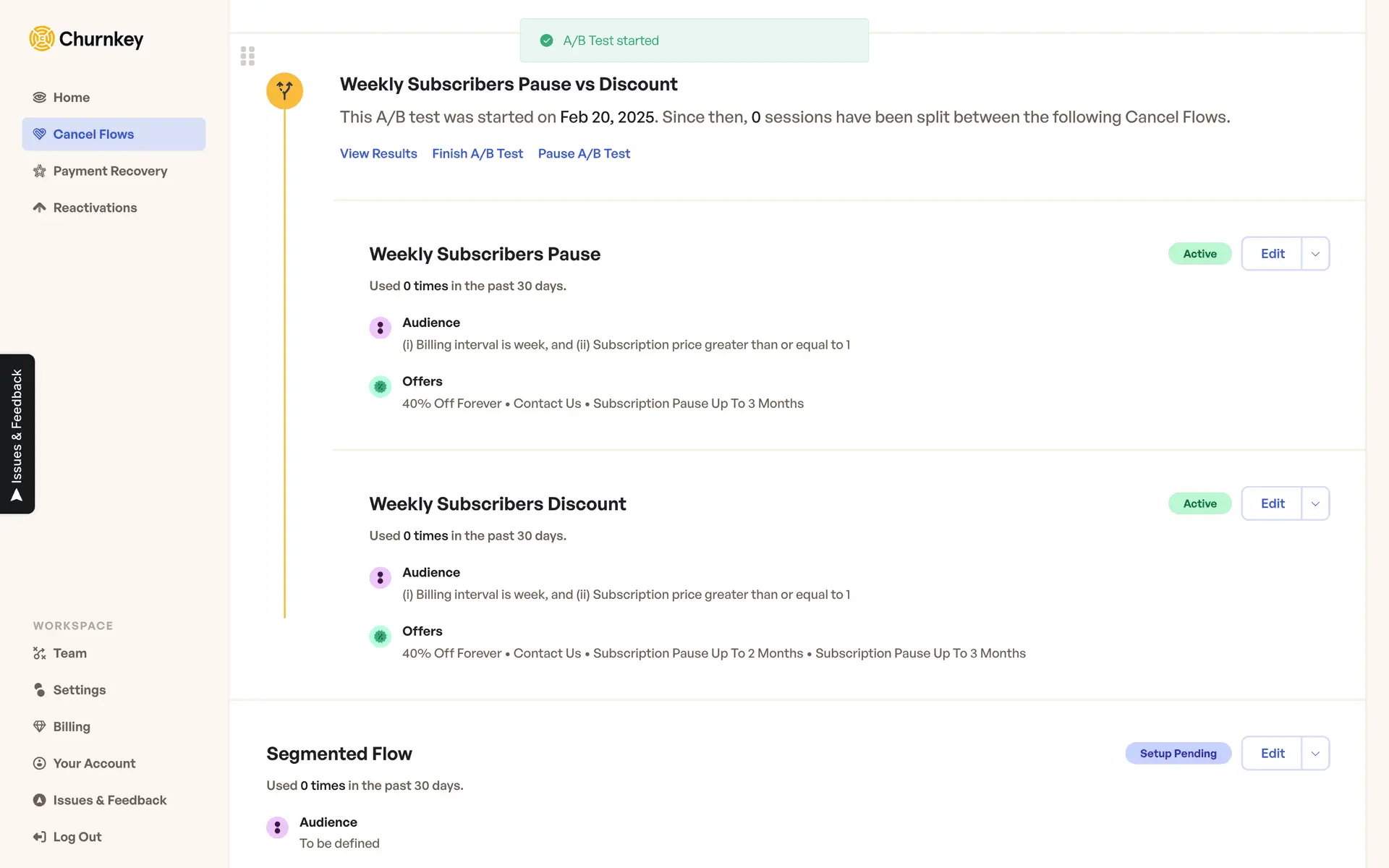The width and height of the screenshot is (1389, 868).
Task: Click the Churnkey logo icon
Action: click(42, 38)
